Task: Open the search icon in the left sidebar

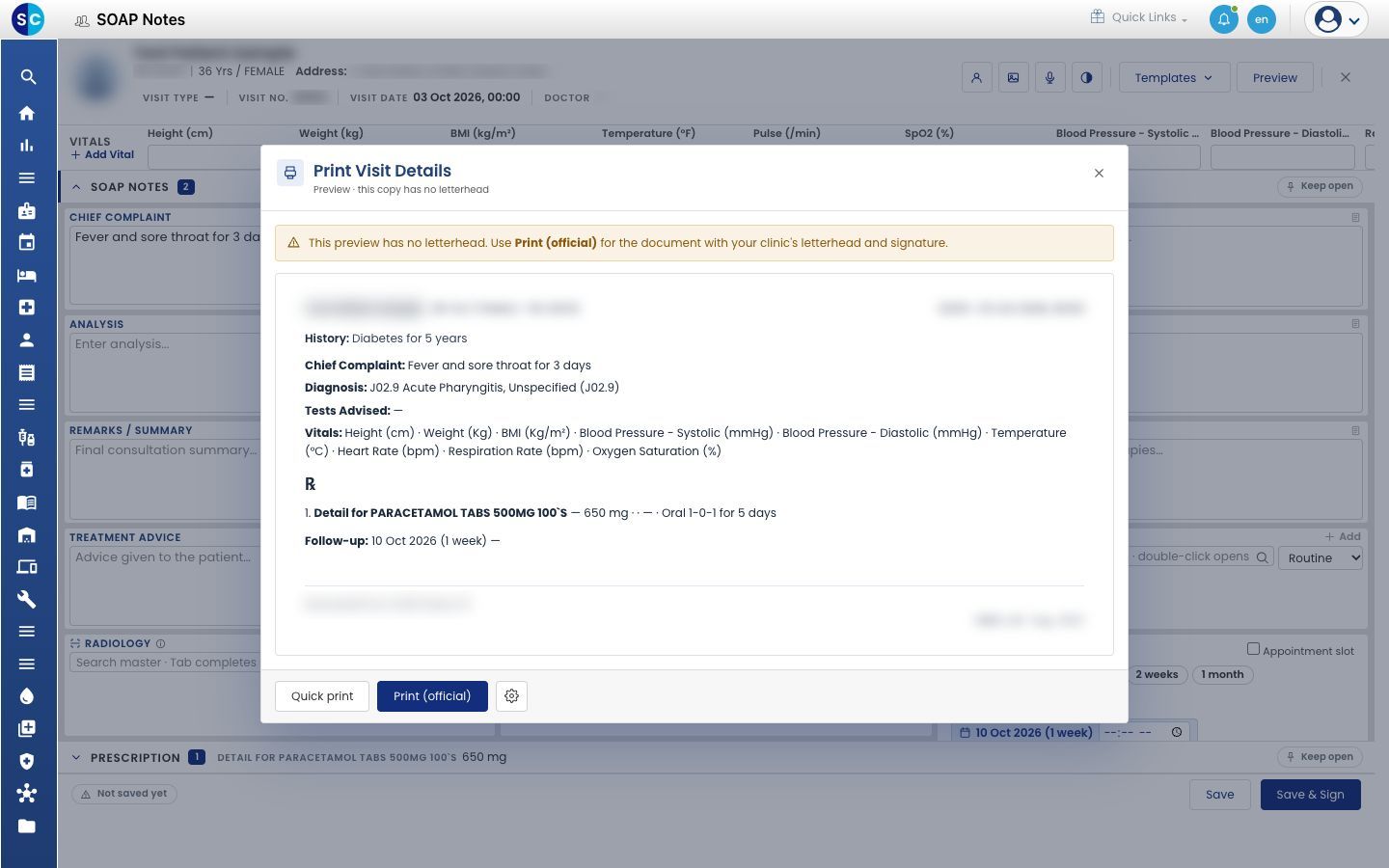Action: (28, 77)
